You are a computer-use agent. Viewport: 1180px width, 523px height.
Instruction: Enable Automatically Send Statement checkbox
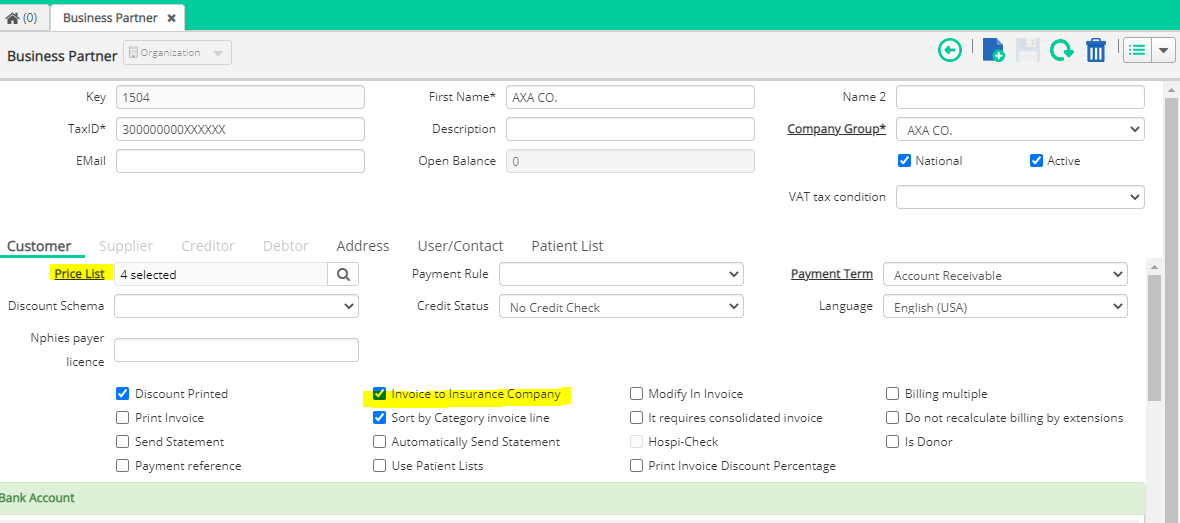click(379, 442)
